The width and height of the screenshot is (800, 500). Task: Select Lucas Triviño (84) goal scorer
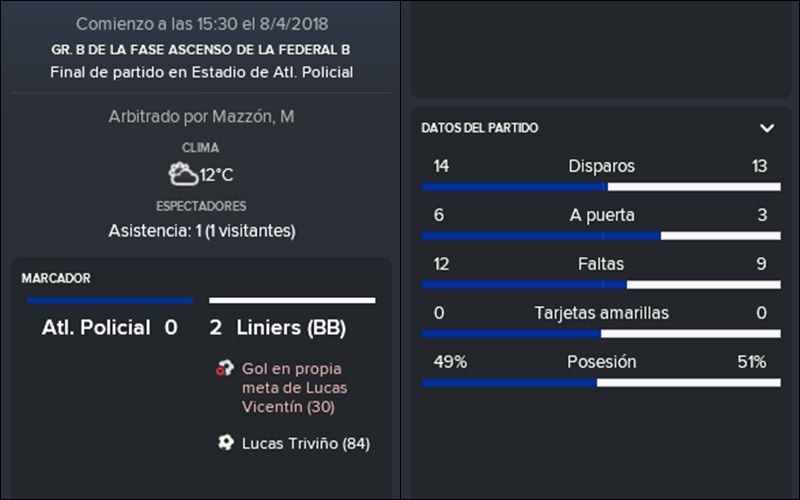[306, 443]
